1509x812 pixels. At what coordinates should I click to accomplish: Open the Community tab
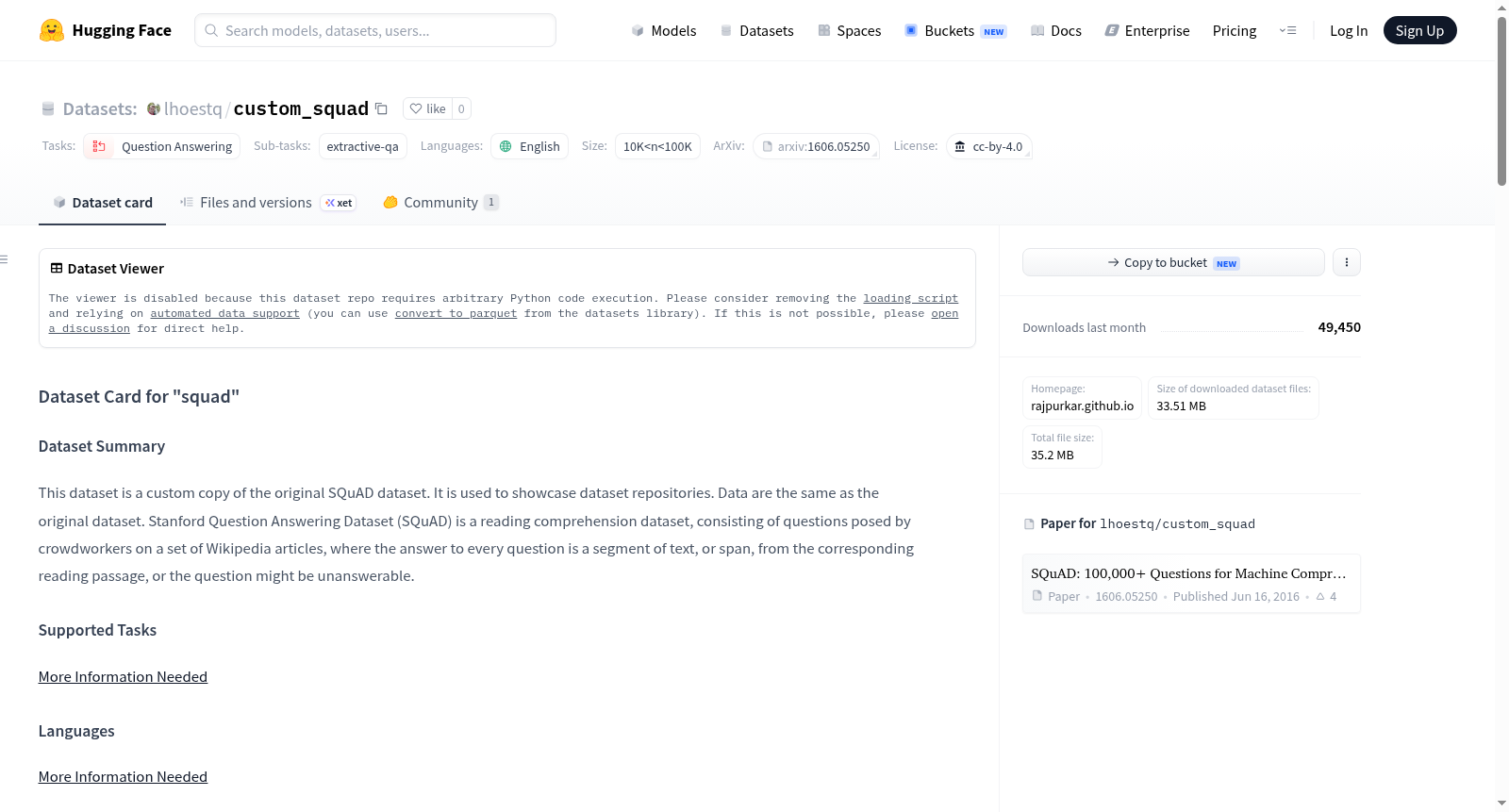click(x=440, y=202)
